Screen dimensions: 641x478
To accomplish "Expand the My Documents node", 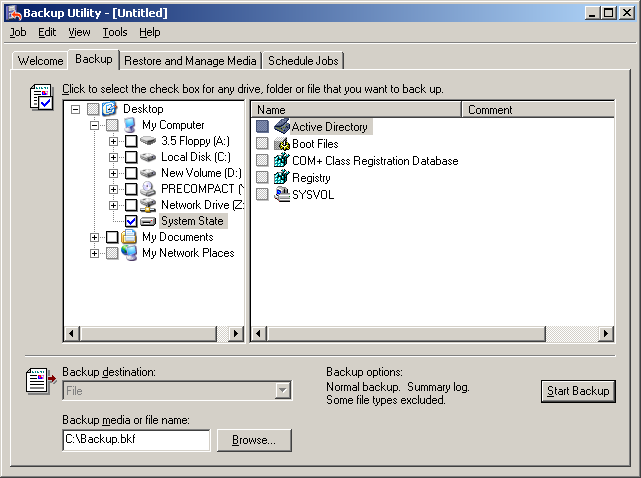I will coord(94,237).
